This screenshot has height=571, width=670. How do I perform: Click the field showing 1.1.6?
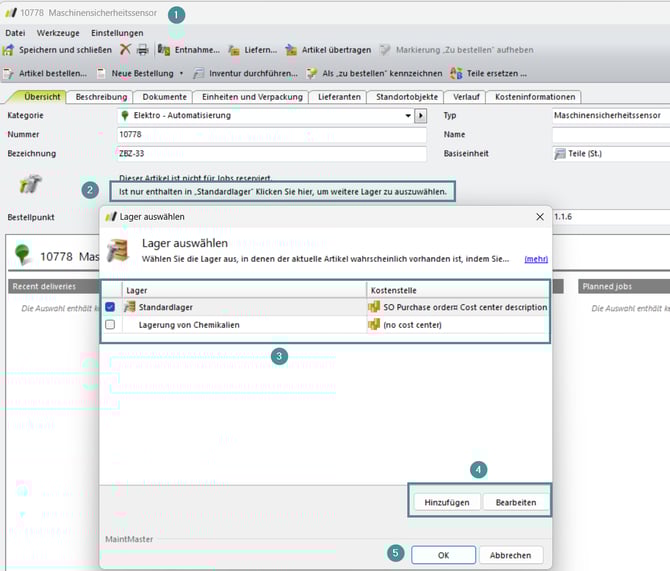tap(611, 217)
